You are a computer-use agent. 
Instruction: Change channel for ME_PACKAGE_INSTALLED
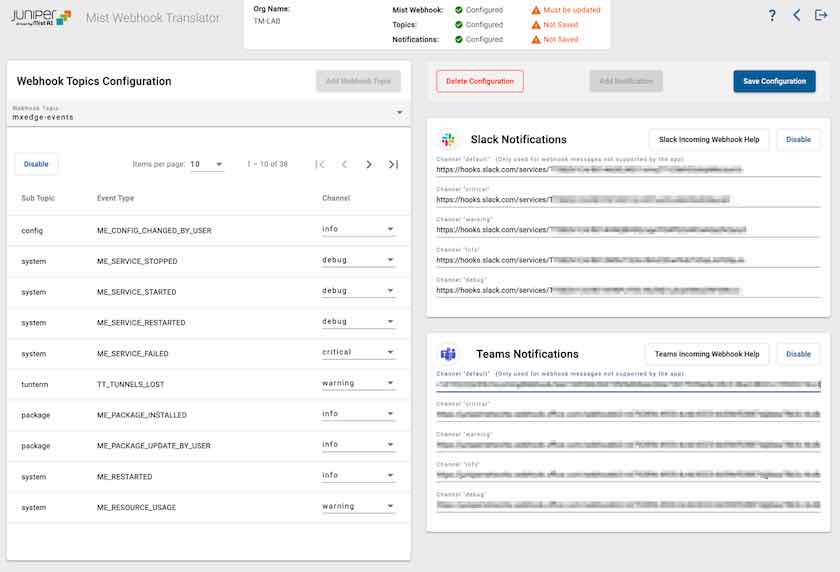358,413
